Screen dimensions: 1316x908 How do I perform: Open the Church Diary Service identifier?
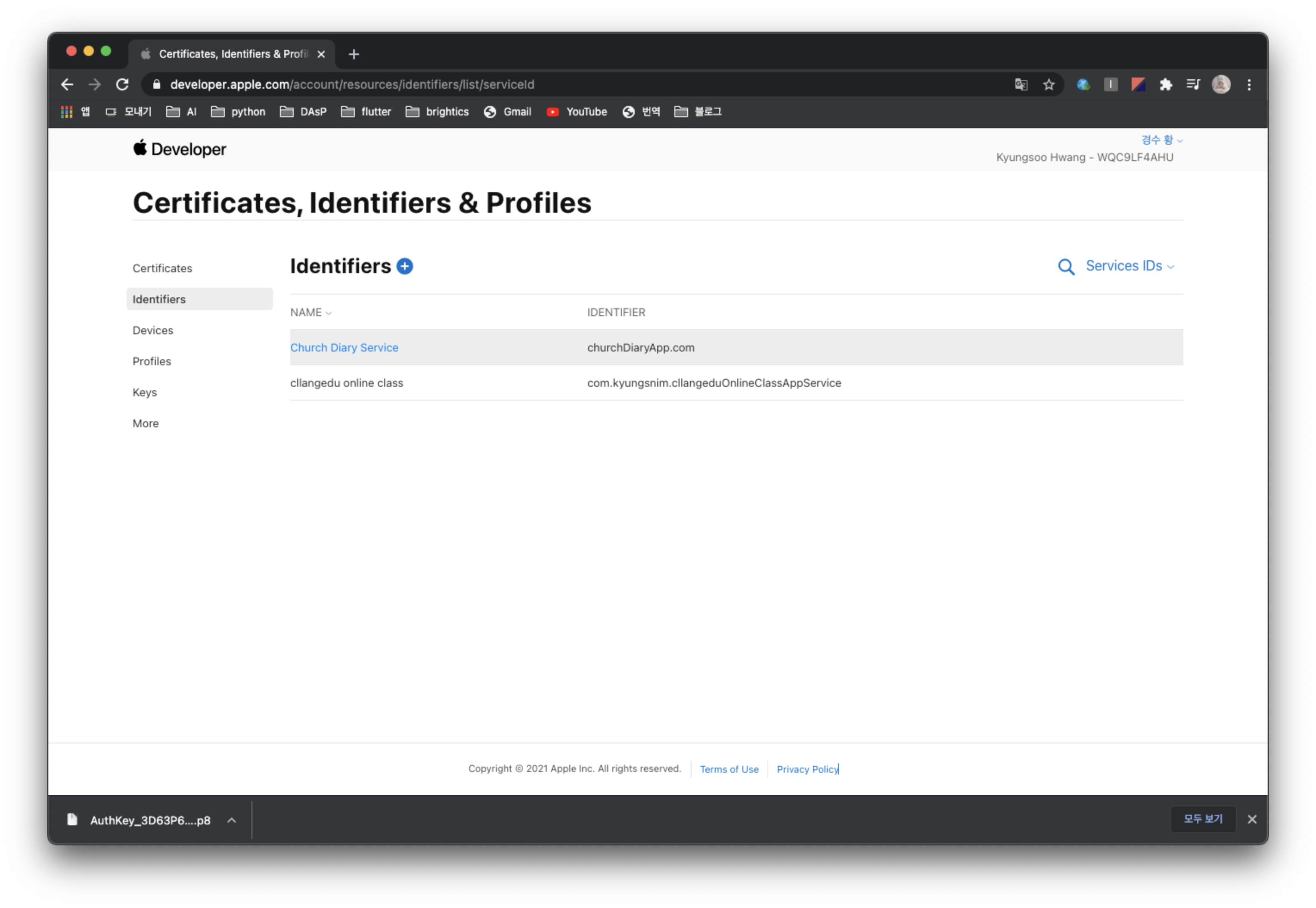344,348
